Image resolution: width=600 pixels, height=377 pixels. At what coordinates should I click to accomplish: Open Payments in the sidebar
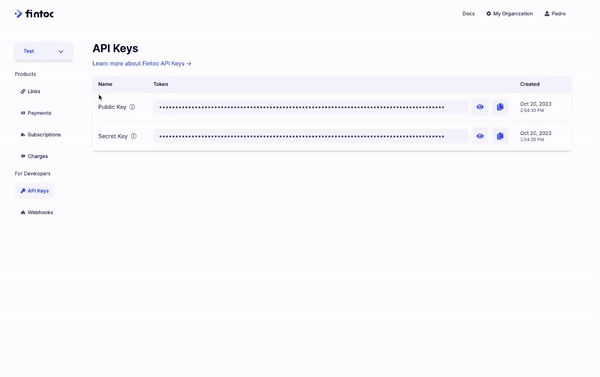coord(36,113)
